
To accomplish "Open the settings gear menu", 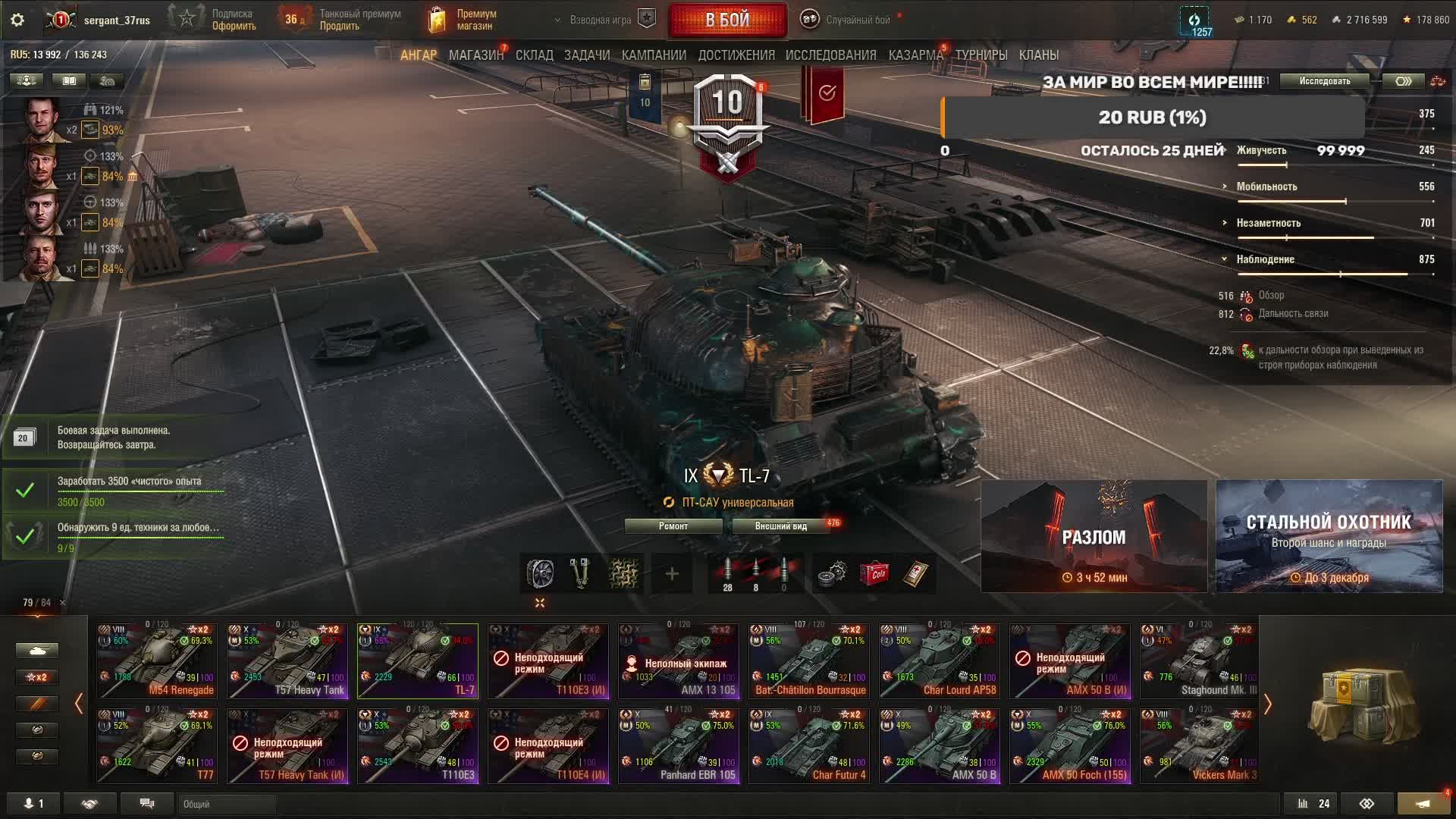I will 17,20.
